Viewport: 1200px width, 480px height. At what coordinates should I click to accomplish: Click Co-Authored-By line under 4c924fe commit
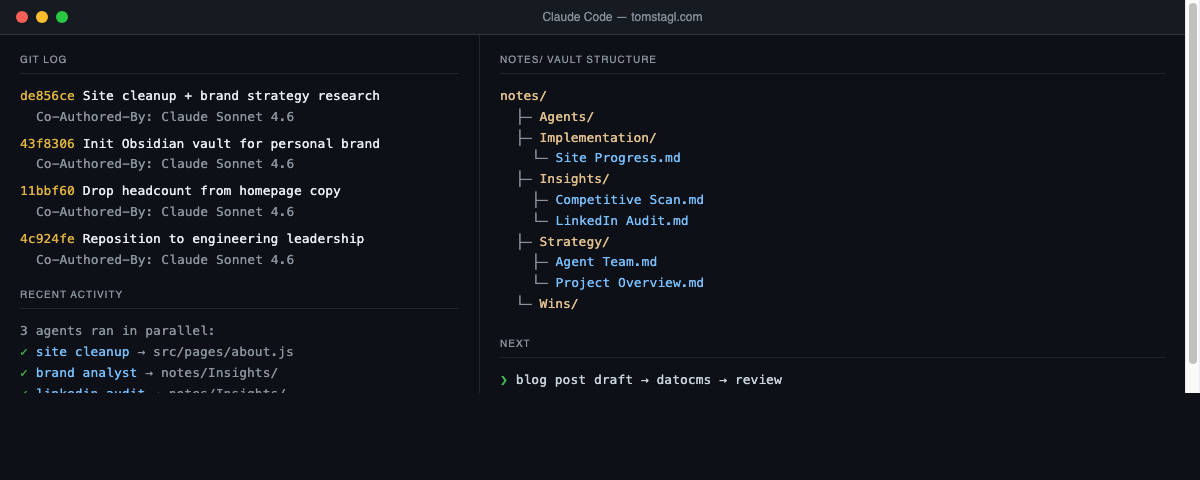tap(165, 260)
